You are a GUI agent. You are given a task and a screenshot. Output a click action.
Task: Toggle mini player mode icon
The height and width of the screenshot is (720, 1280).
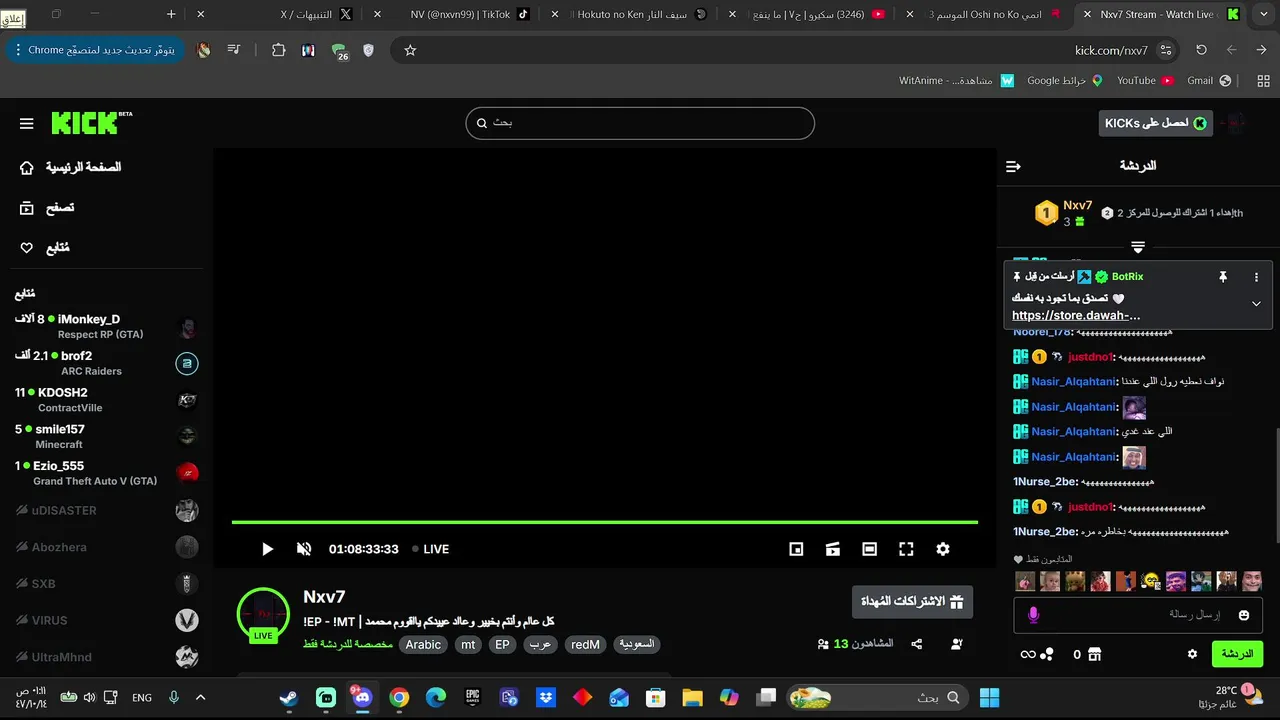[796, 549]
